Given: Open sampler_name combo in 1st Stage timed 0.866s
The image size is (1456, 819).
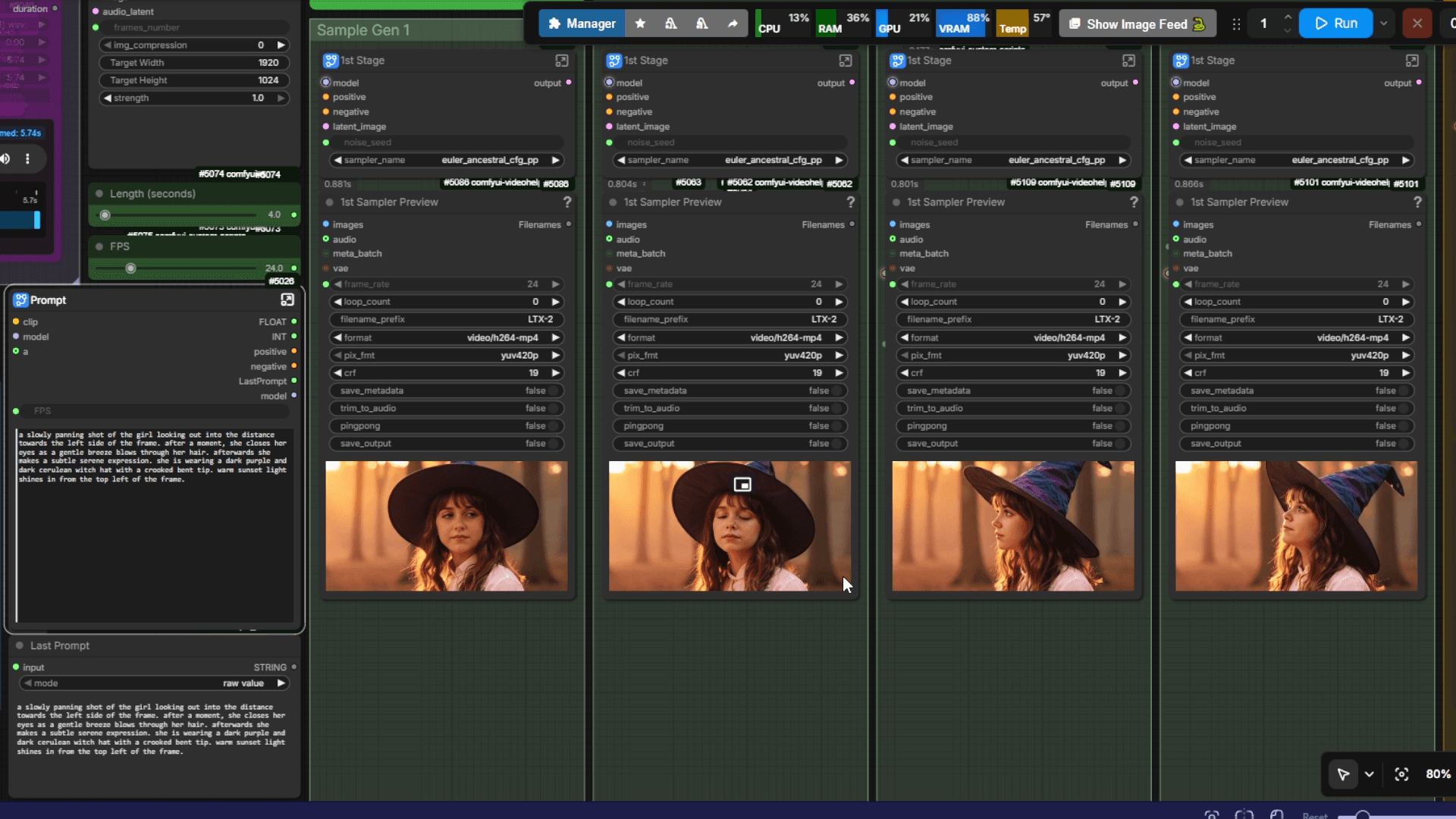Looking at the screenshot, I should coord(1298,160).
